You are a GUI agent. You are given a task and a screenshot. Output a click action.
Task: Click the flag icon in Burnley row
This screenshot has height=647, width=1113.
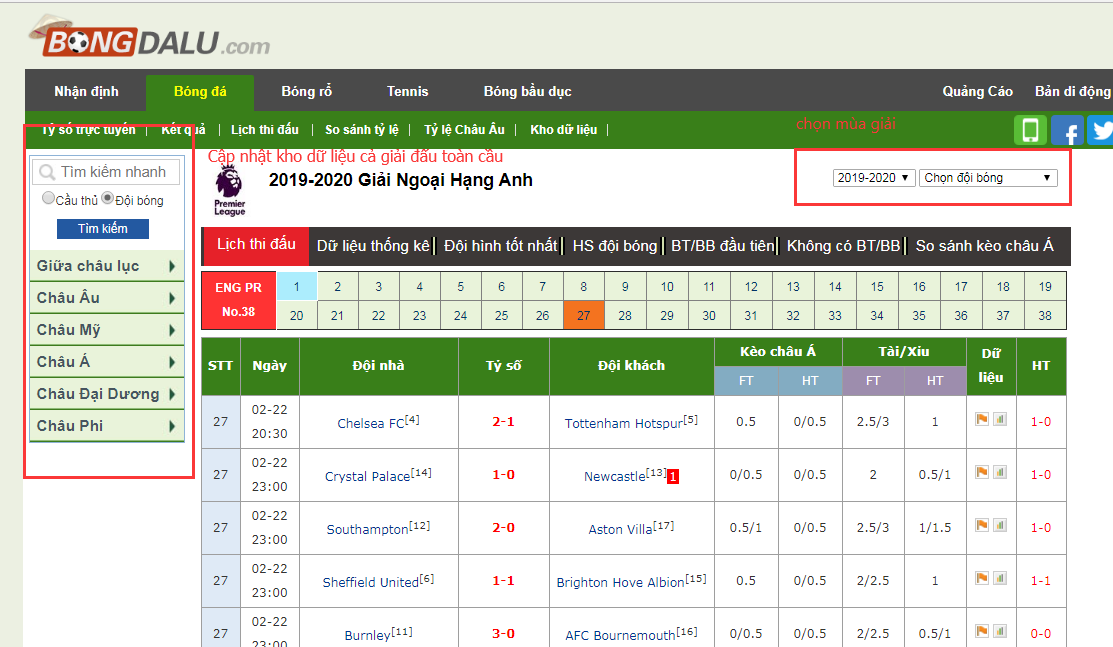tap(982, 631)
